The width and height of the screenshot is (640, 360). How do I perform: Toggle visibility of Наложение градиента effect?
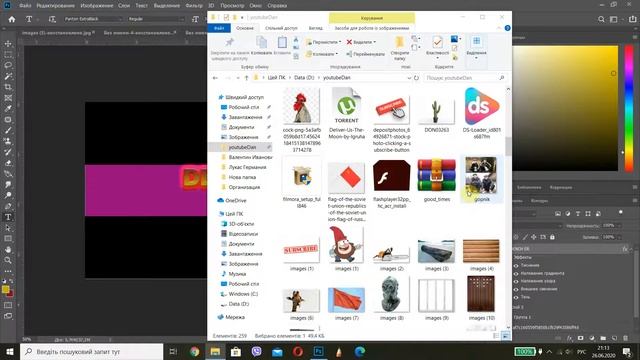pyautogui.click(x=516, y=273)
